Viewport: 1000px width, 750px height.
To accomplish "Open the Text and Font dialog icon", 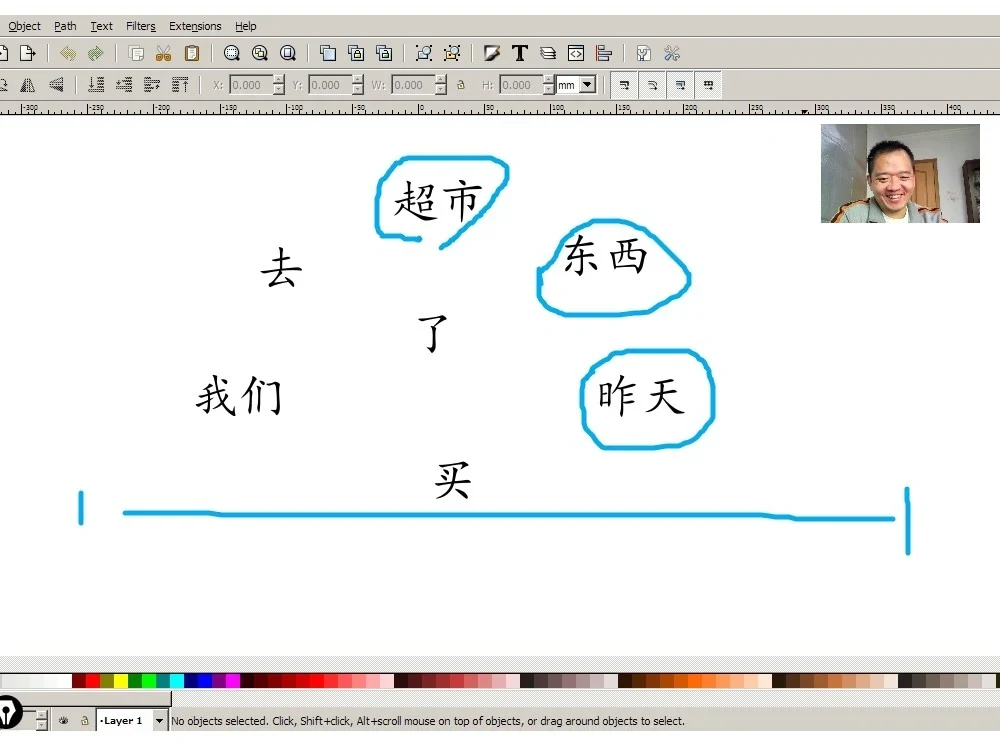I will tap(520, 53).
